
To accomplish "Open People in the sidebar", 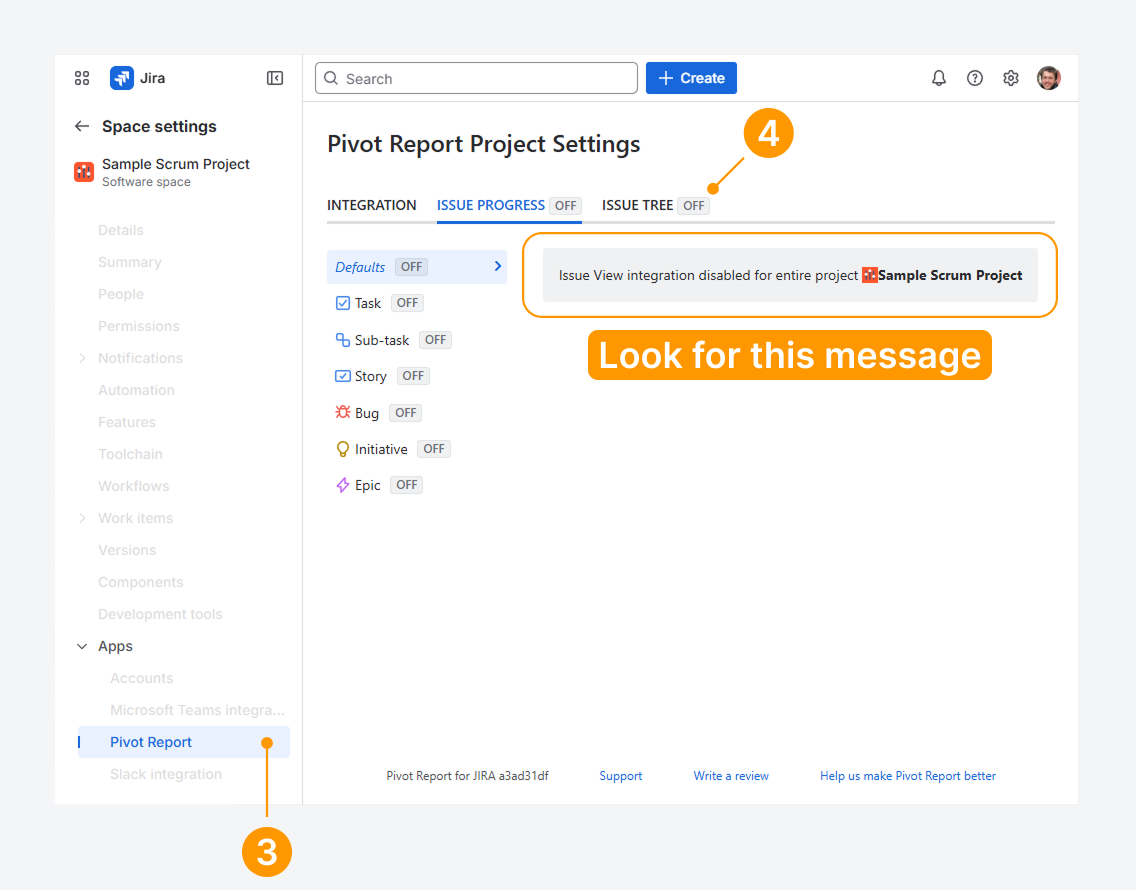I will pyautogui.click(x=121, y=294).
